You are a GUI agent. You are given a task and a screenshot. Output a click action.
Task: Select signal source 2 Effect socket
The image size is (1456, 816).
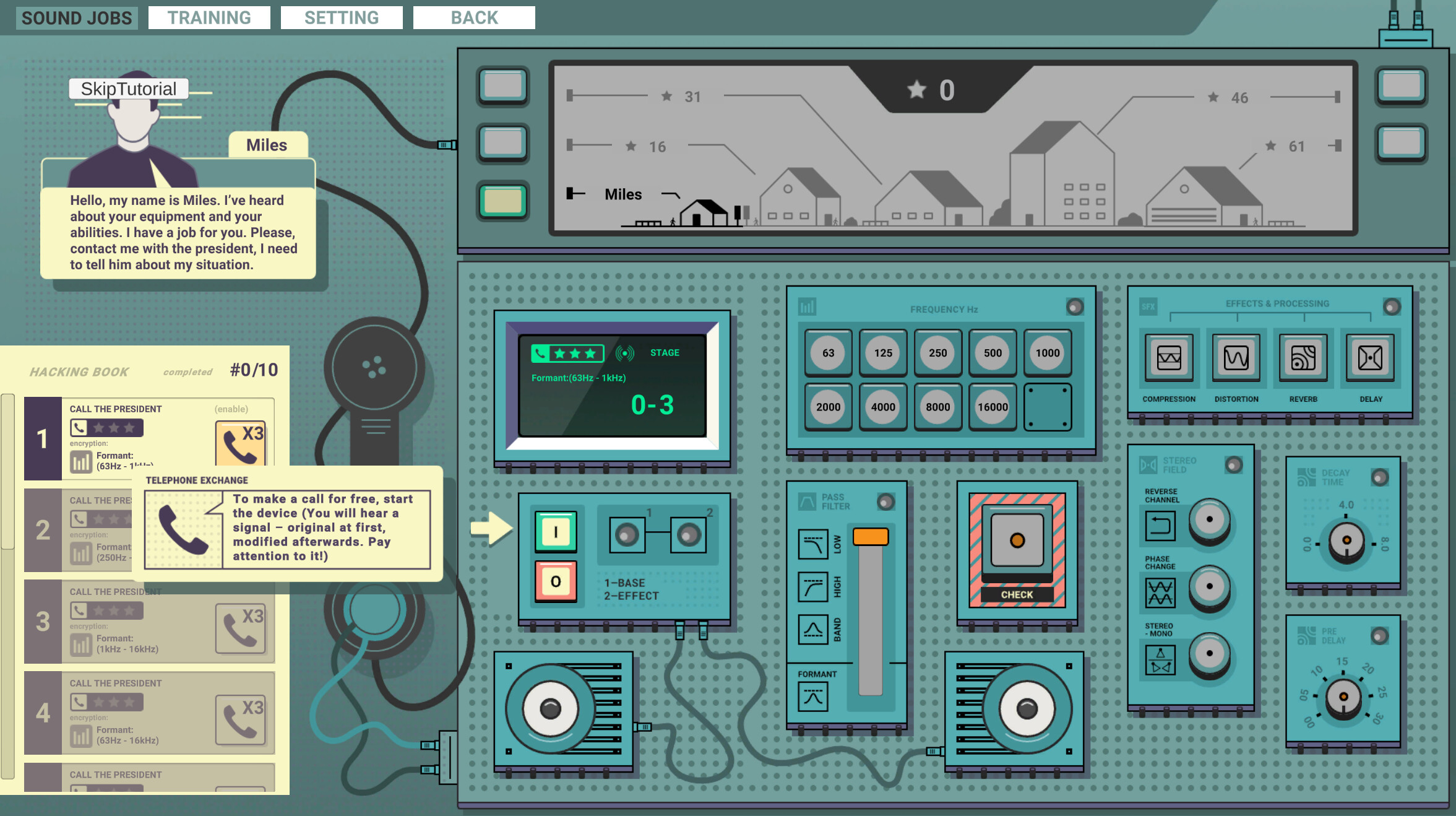pos(688,535)
